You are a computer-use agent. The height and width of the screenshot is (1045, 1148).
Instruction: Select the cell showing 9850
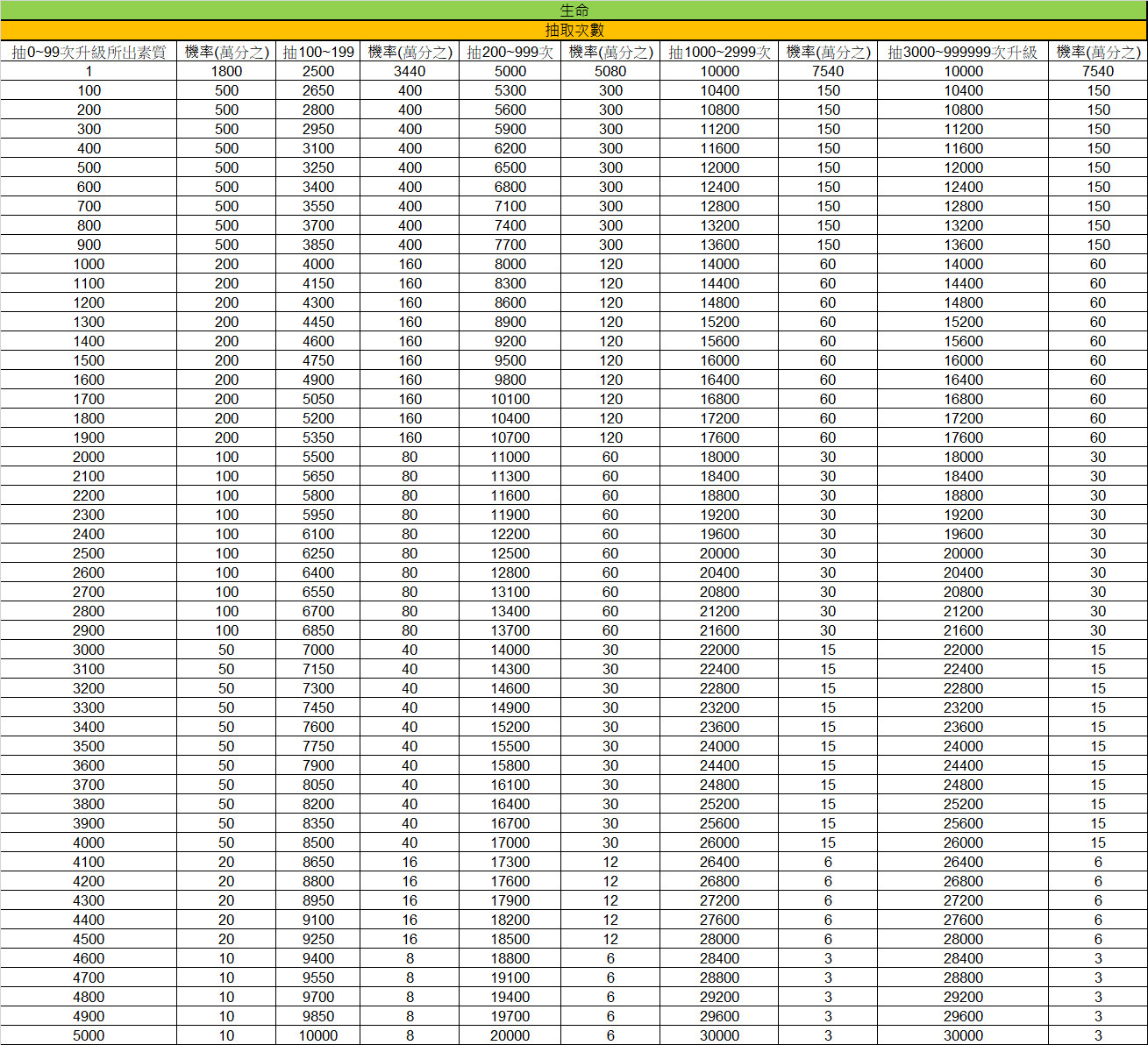(x=318, y=1016)
